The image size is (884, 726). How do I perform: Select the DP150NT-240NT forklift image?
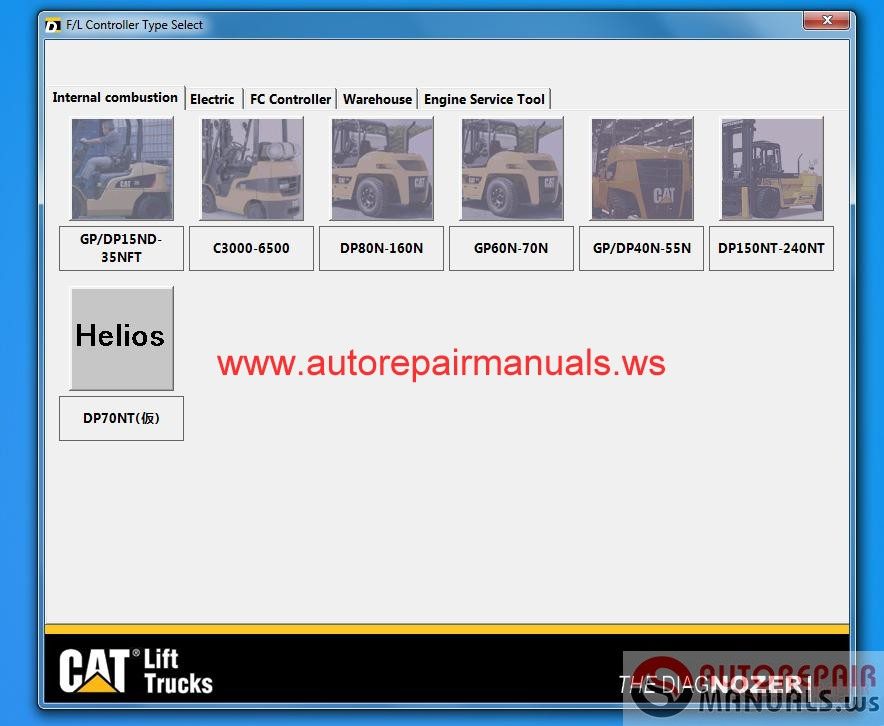click(772, 169)
